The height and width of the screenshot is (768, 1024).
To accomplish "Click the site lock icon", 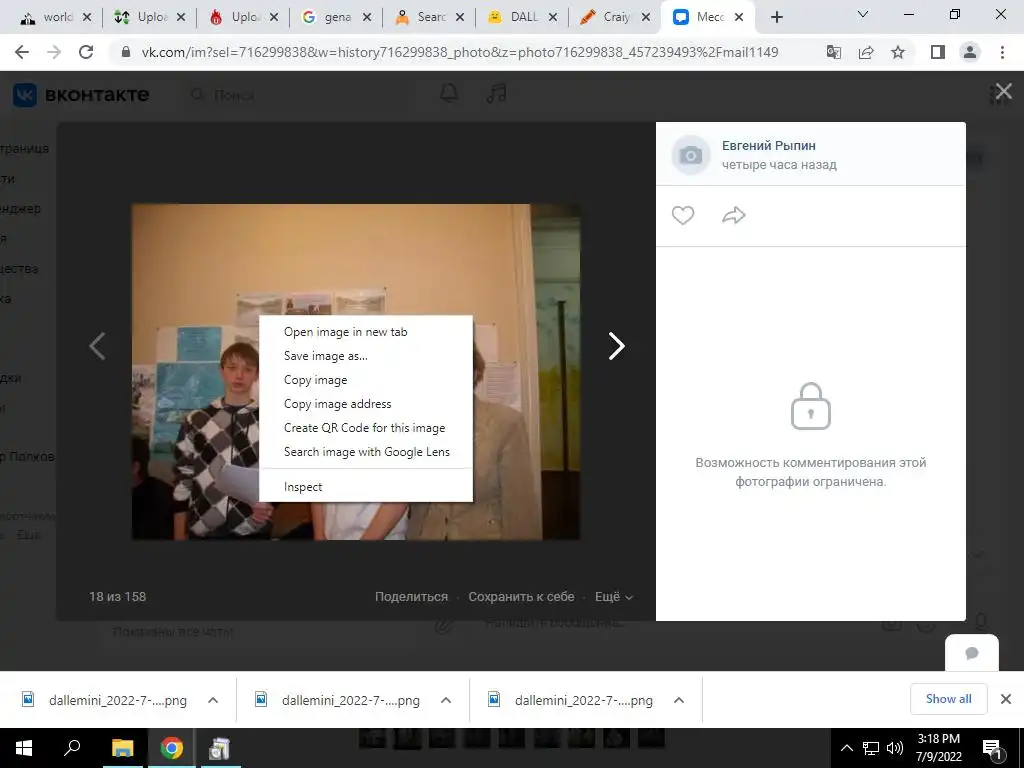I will point(126,52).
